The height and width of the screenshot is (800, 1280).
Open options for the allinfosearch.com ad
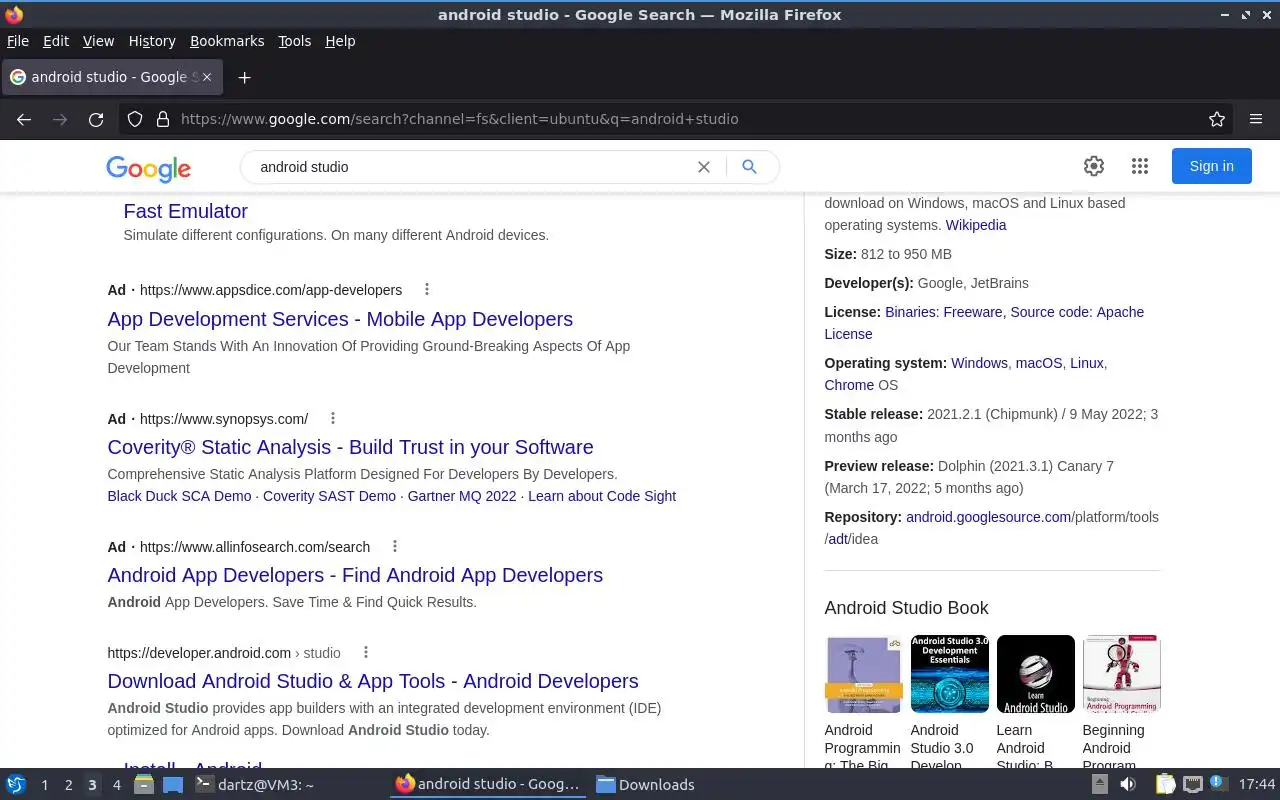pyautogui.click(x=395, y=546)
